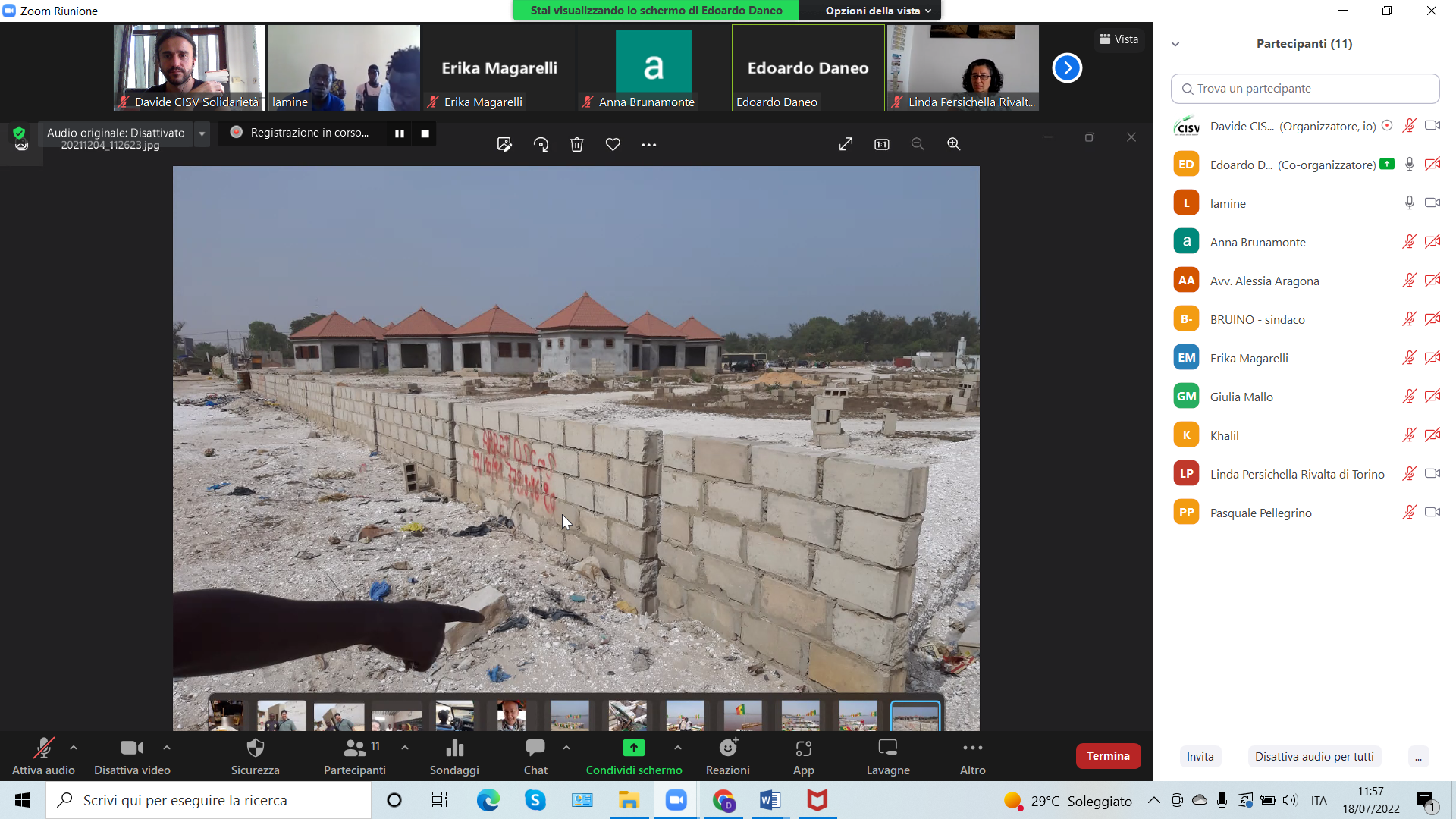The image size is (1456, 819).
Task: Pause the recording
Action: point(400,133)
